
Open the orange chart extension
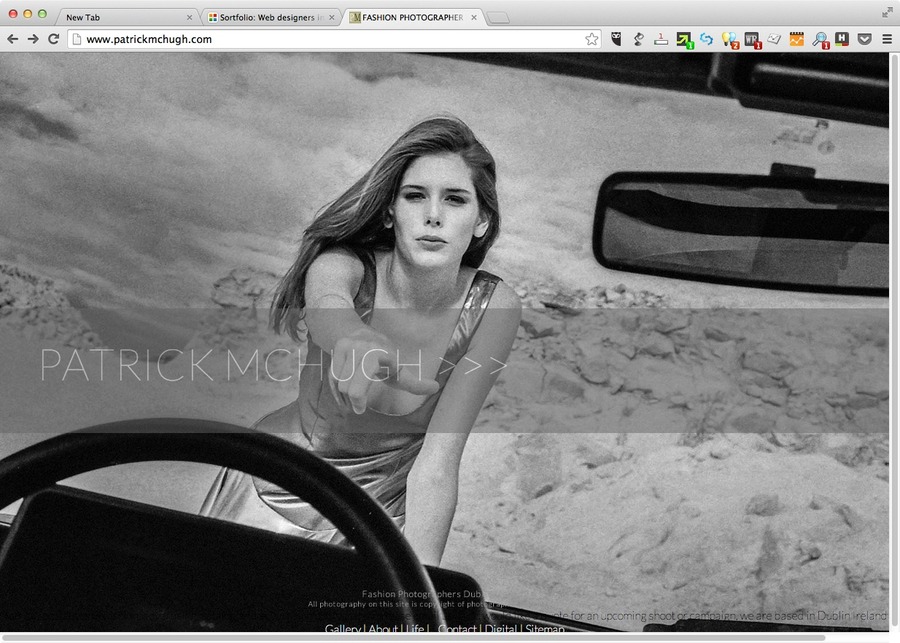(x=797, y=38)
